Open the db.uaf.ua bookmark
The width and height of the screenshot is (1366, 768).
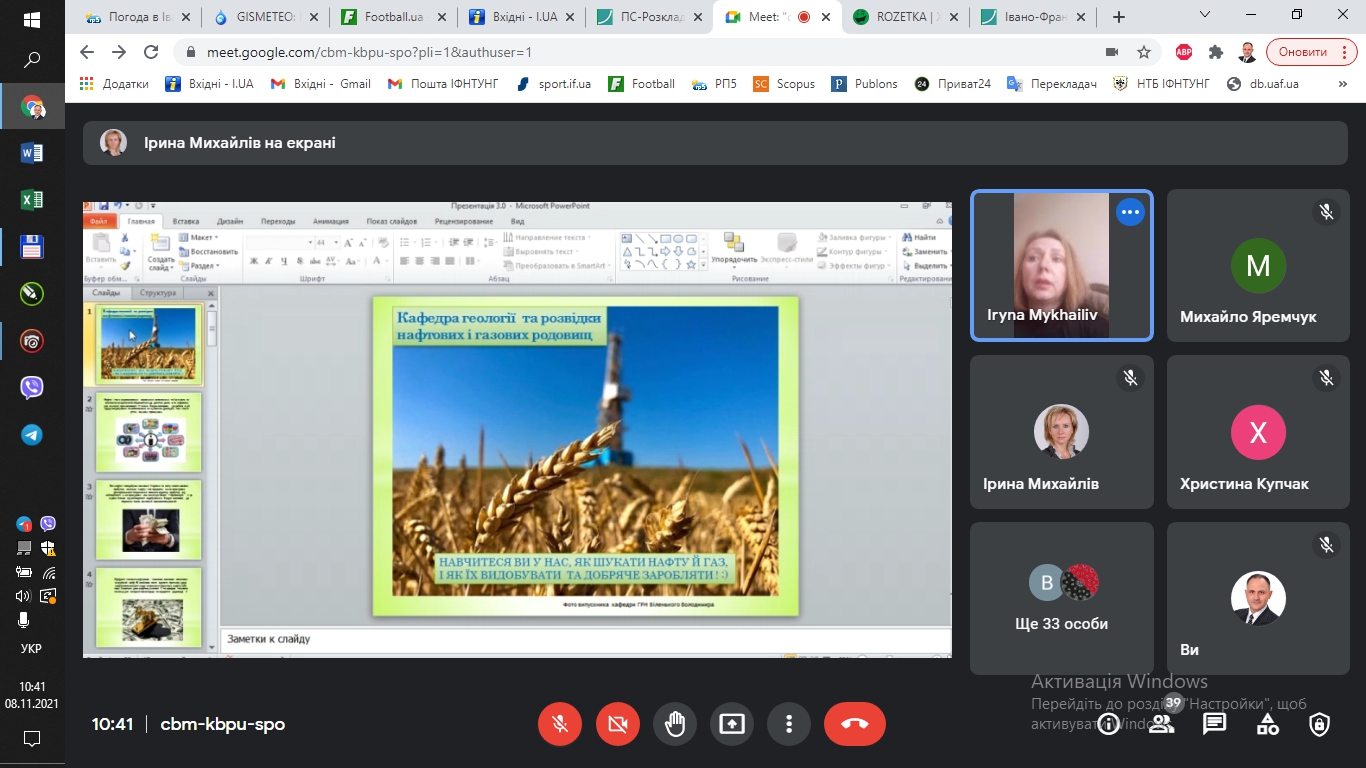(1263, 84)
